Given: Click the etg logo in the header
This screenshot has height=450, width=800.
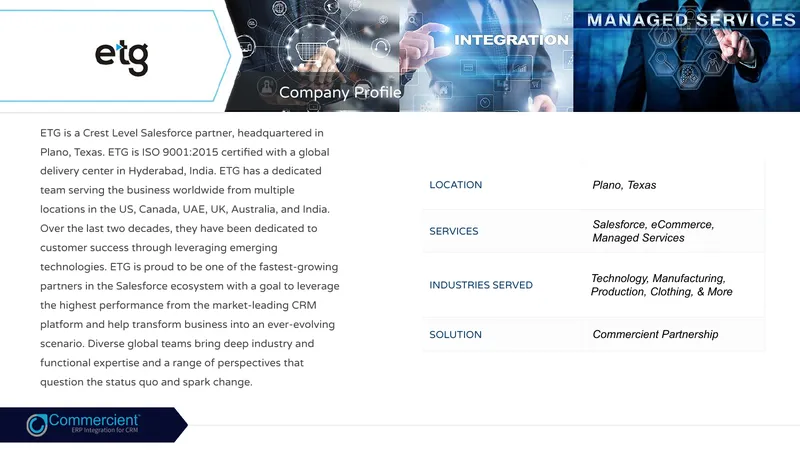Looking at the screenshot, I should (122, 57).
